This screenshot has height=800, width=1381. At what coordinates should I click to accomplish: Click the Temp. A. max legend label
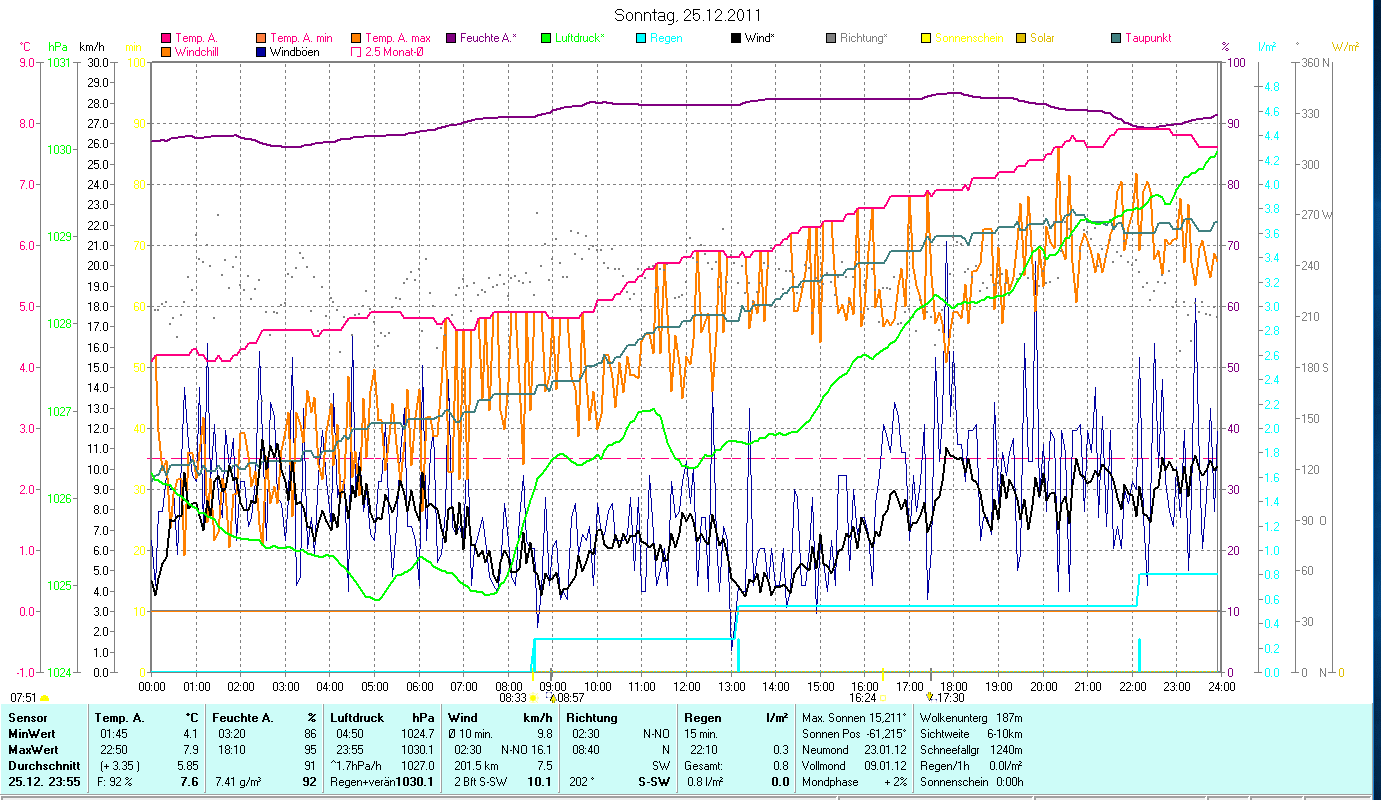[x=398, y=38]
